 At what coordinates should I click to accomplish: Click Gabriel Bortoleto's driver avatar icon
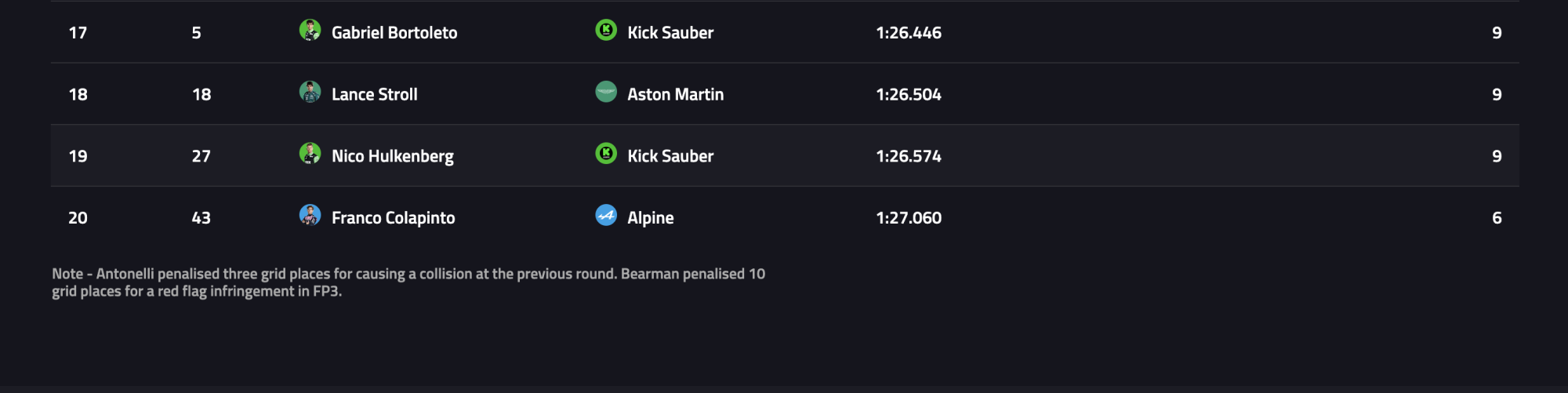[x=310, y=31]
